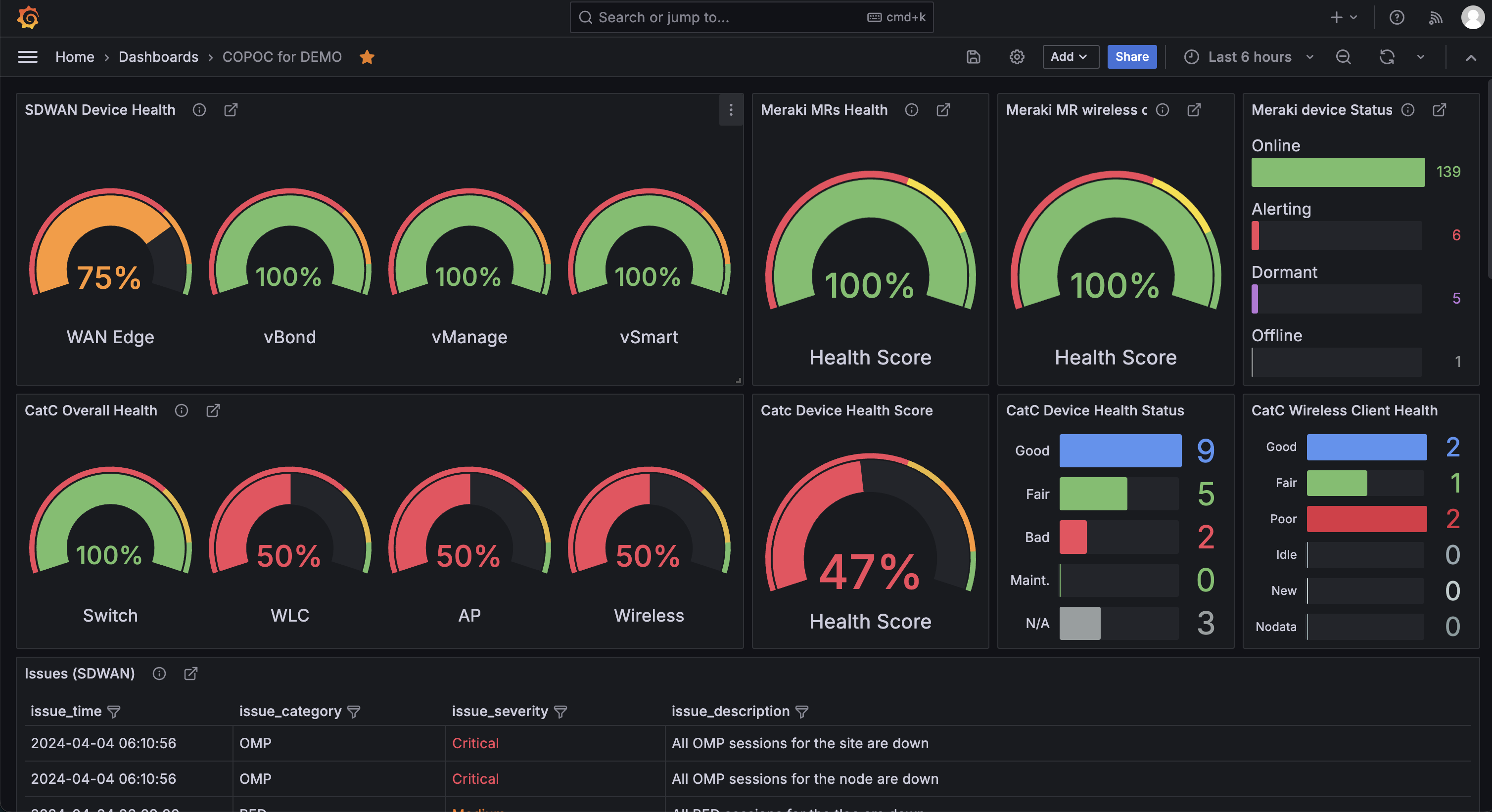This screenshot has height=812, width=1492.
Task: Open the Add dropdown
Action: point(1070,57)
